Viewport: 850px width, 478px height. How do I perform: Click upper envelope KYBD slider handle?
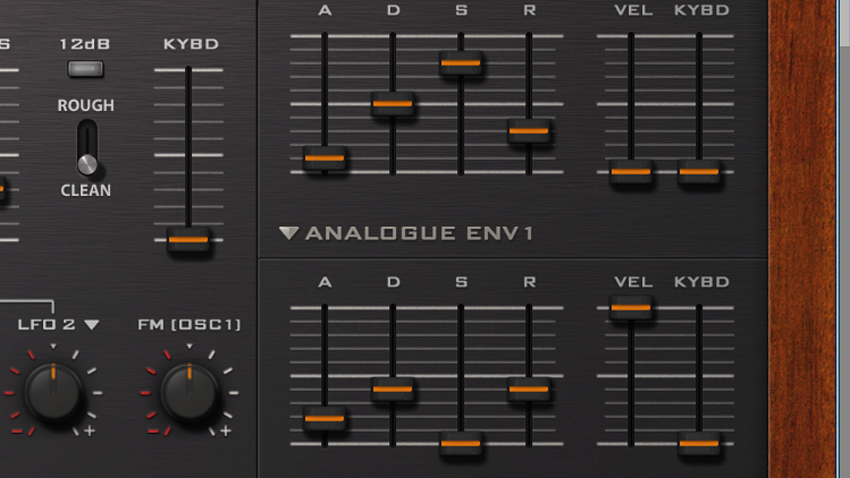tap(699, 172)
